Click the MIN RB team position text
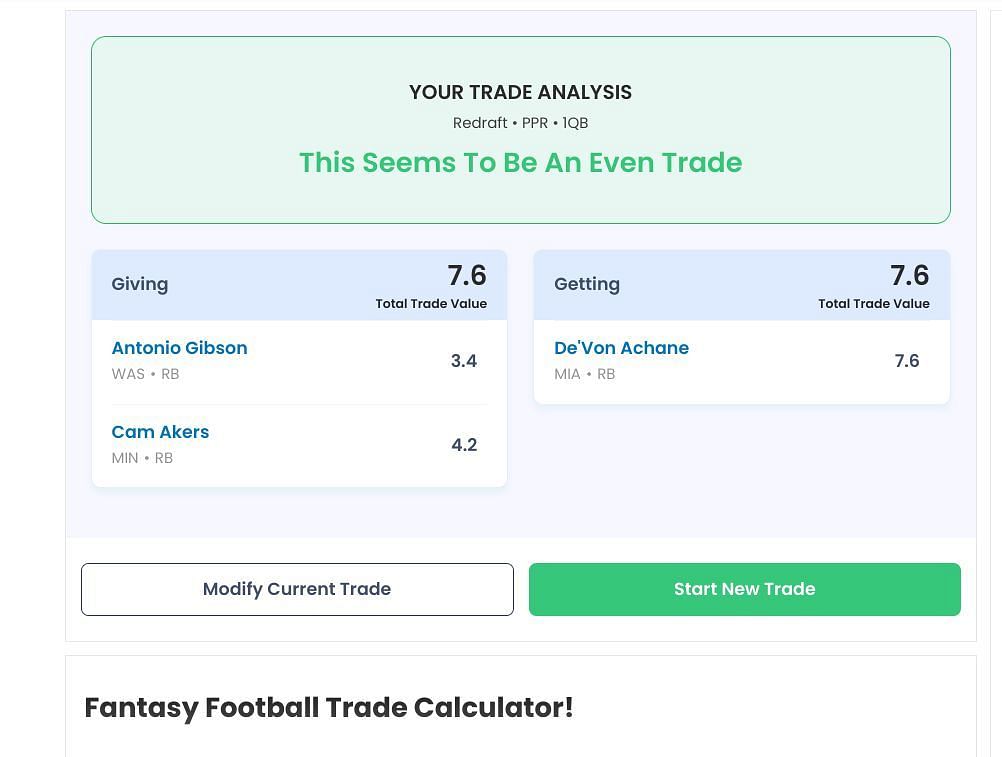This screenshot has height=757, width=1002. 142,458
